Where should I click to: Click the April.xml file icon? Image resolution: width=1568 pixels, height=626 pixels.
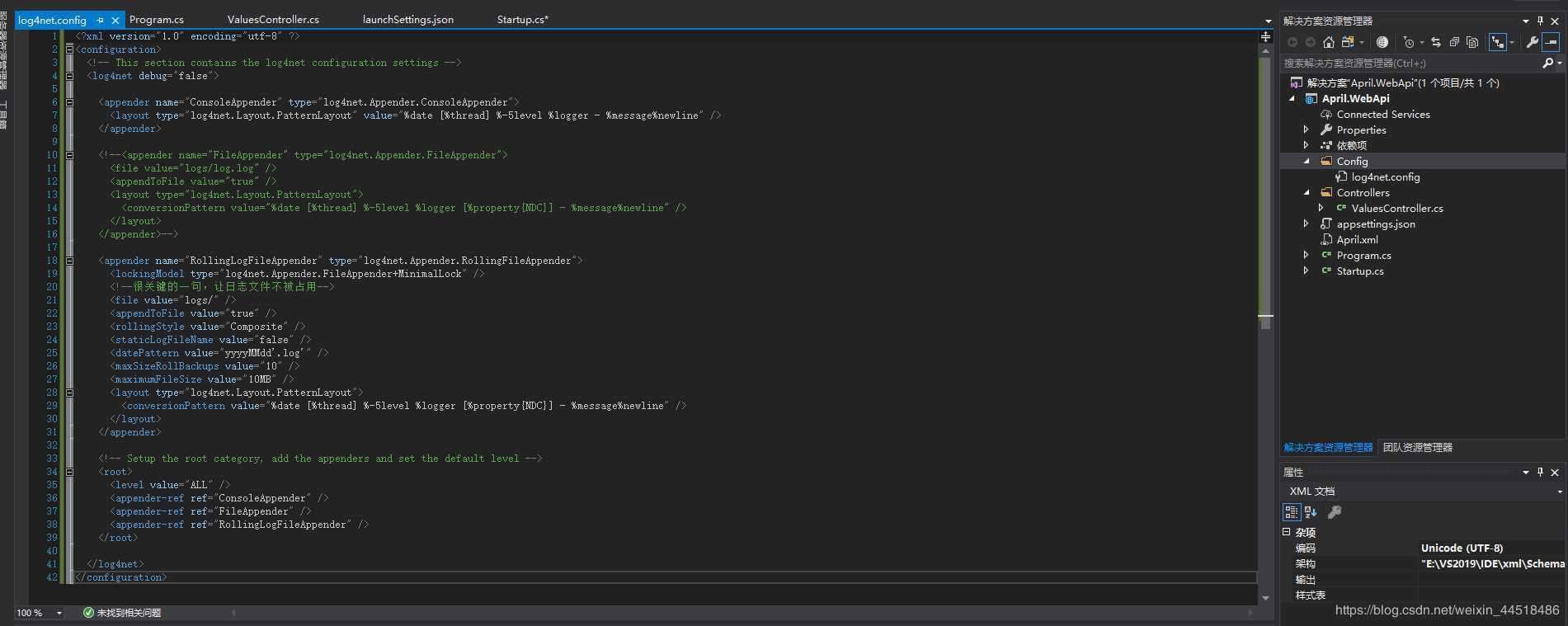pos(1326,240)
